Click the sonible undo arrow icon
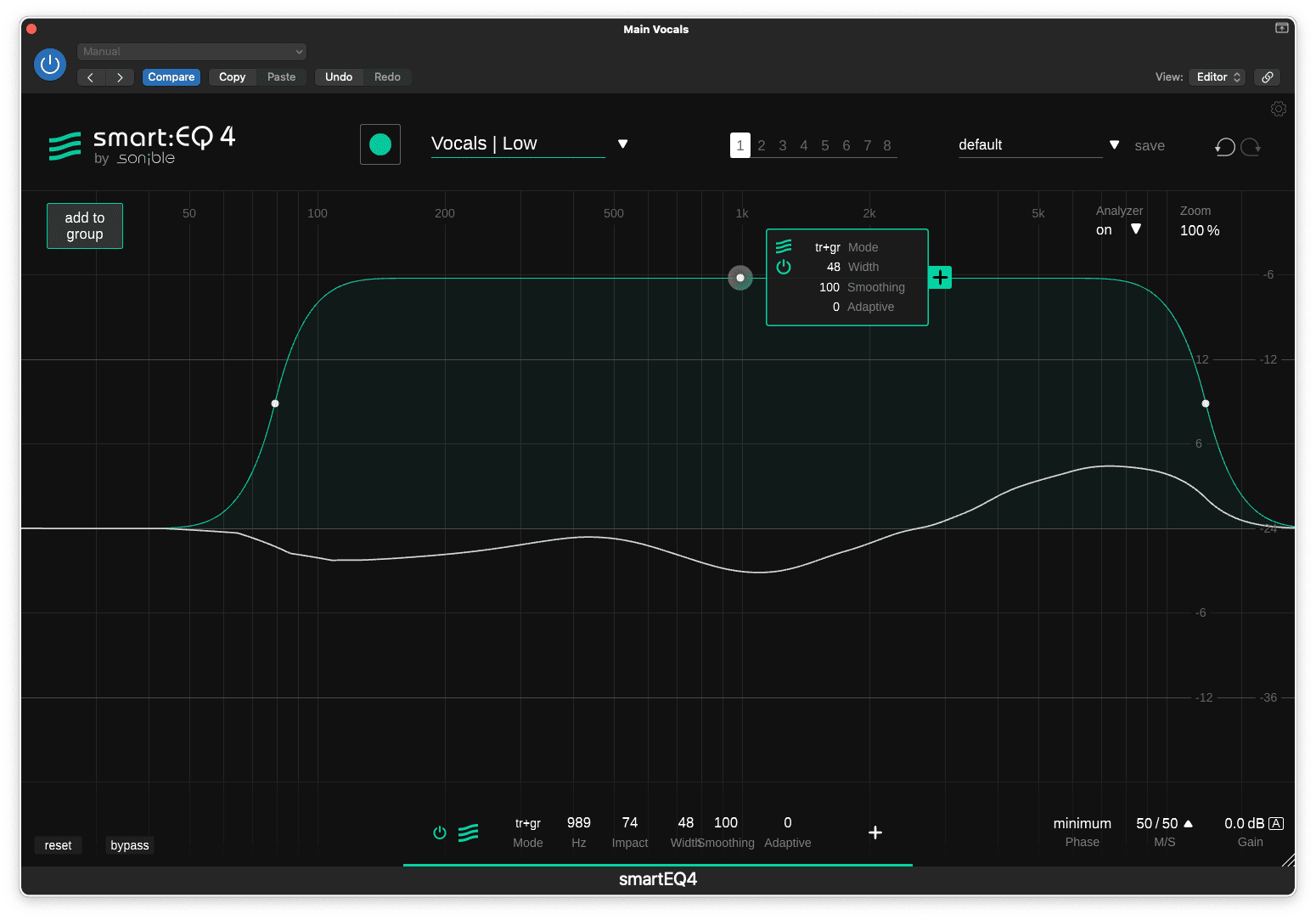The width and height of the screenshot is (1316, 920). tap(1224, 147)
